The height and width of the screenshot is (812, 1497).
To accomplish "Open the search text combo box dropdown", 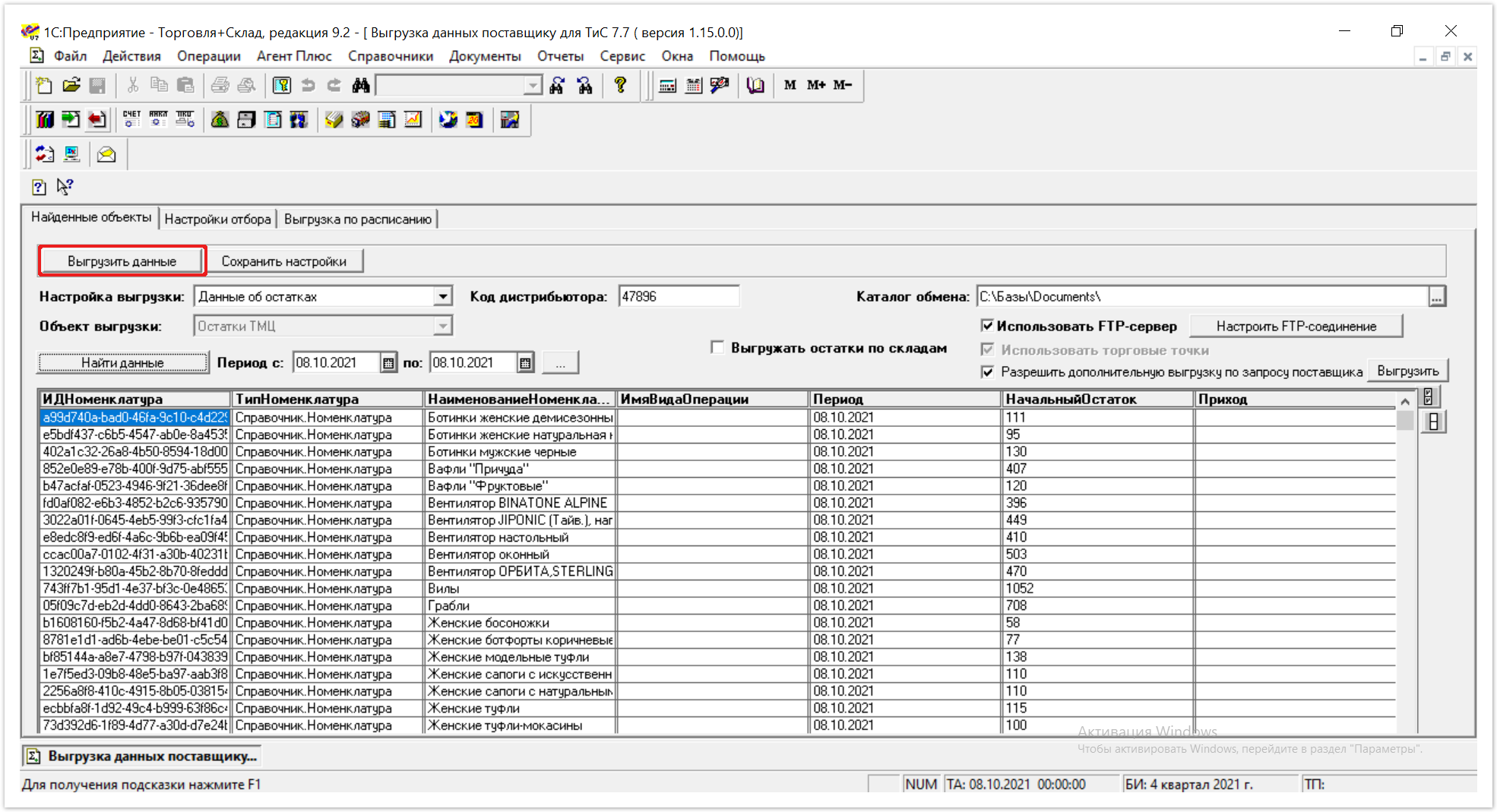I will (x=533, y=85).
